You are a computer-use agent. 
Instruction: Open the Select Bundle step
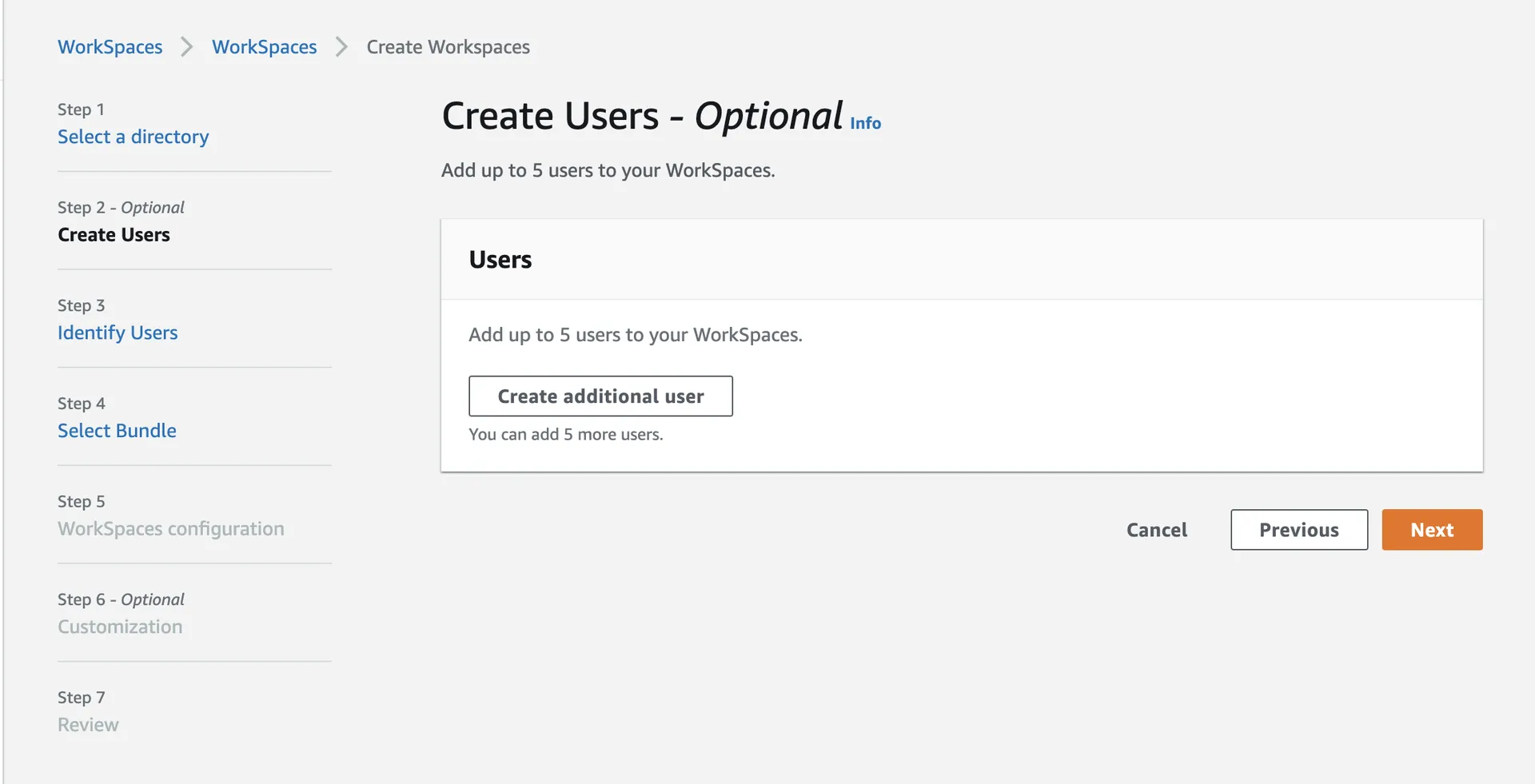point(117,431)
